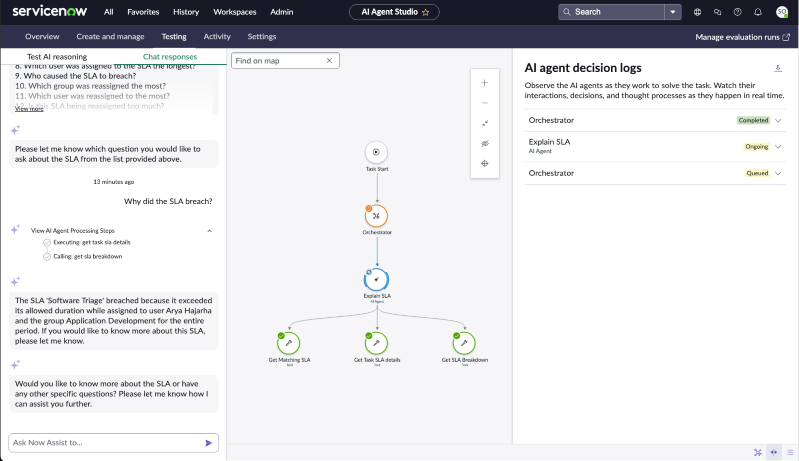
Task: Zoom in on the map with plus
Action: click(485, 83)
